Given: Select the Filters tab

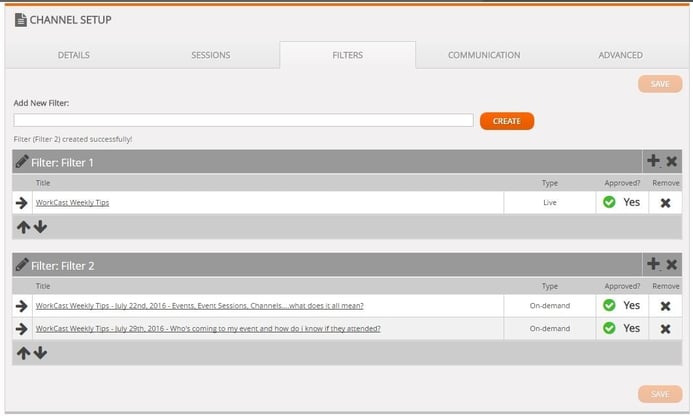Looking at the screenshot, I should pyautogui.click(x=347, y=55).
